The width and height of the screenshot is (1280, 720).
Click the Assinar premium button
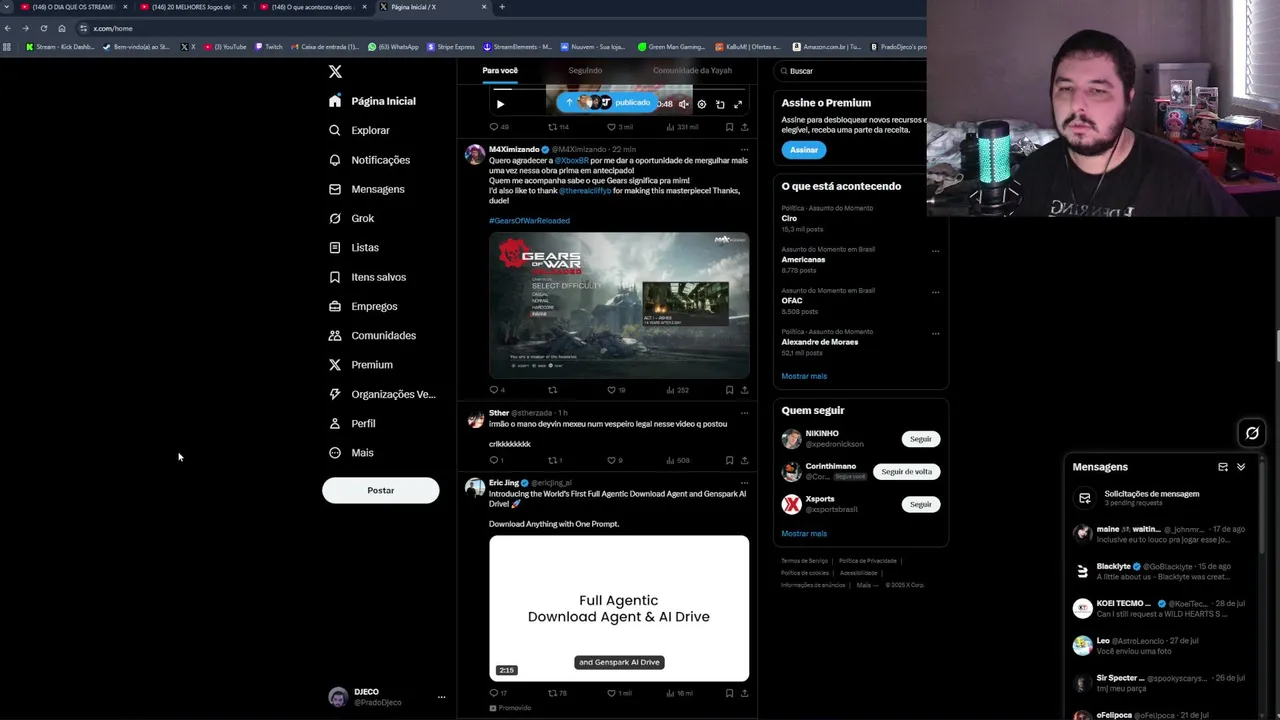[x=804, y=150]
